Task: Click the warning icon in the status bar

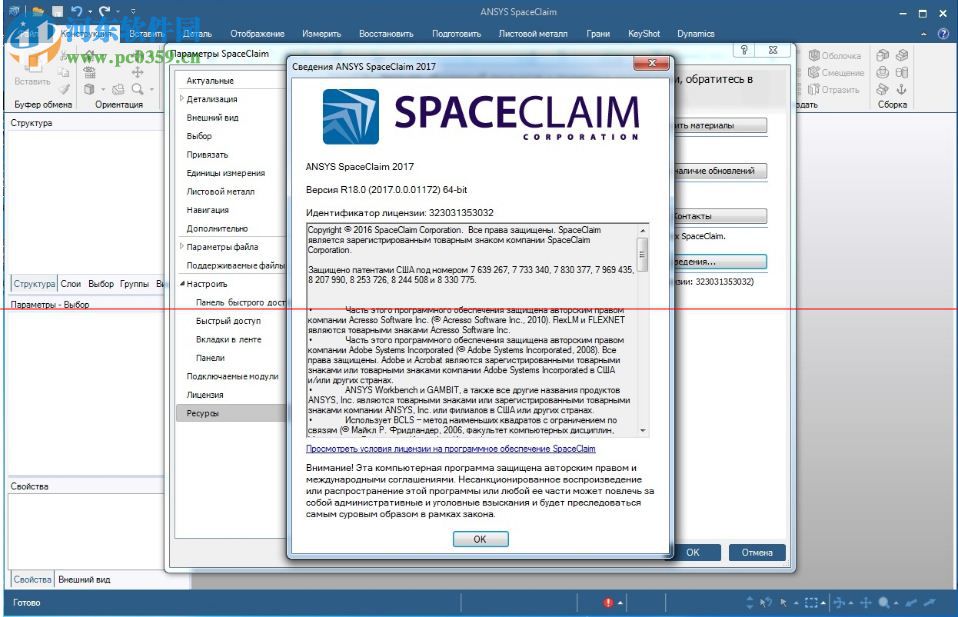Action: point(610,603)
